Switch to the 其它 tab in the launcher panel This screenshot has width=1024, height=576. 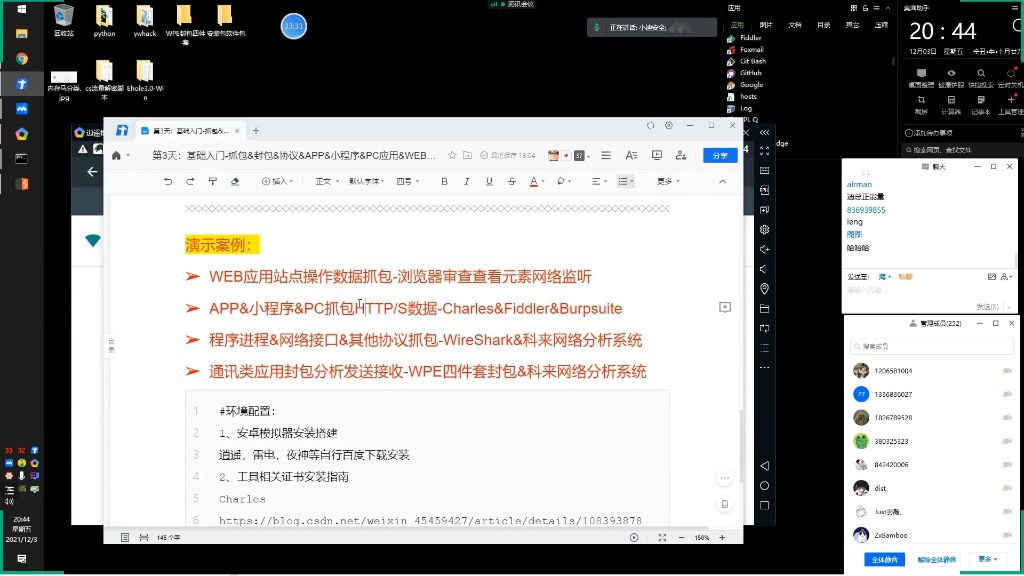click(x=852, y=25)
